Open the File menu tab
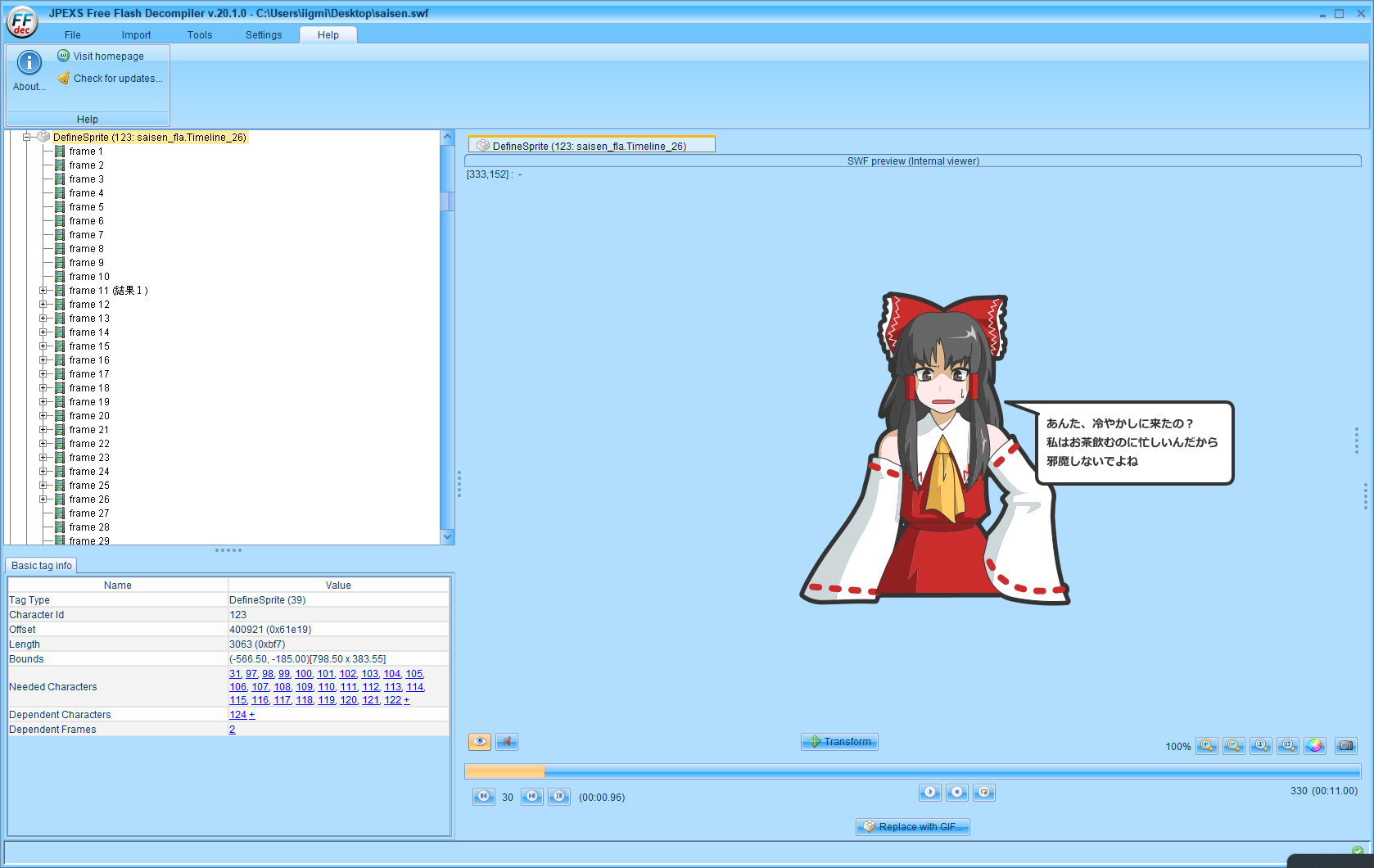 (x=73, y=35)
